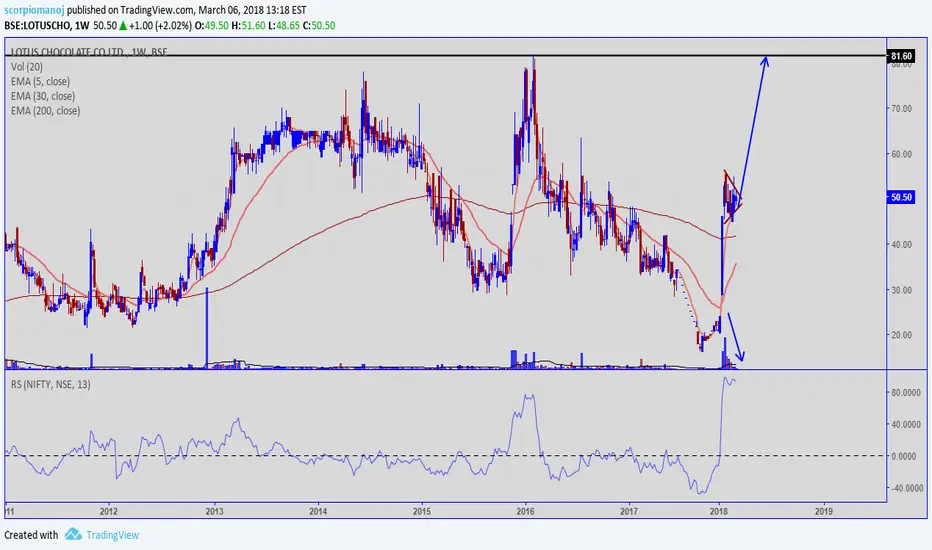Select the EMA (5, close) indicator label

point(40,81)
